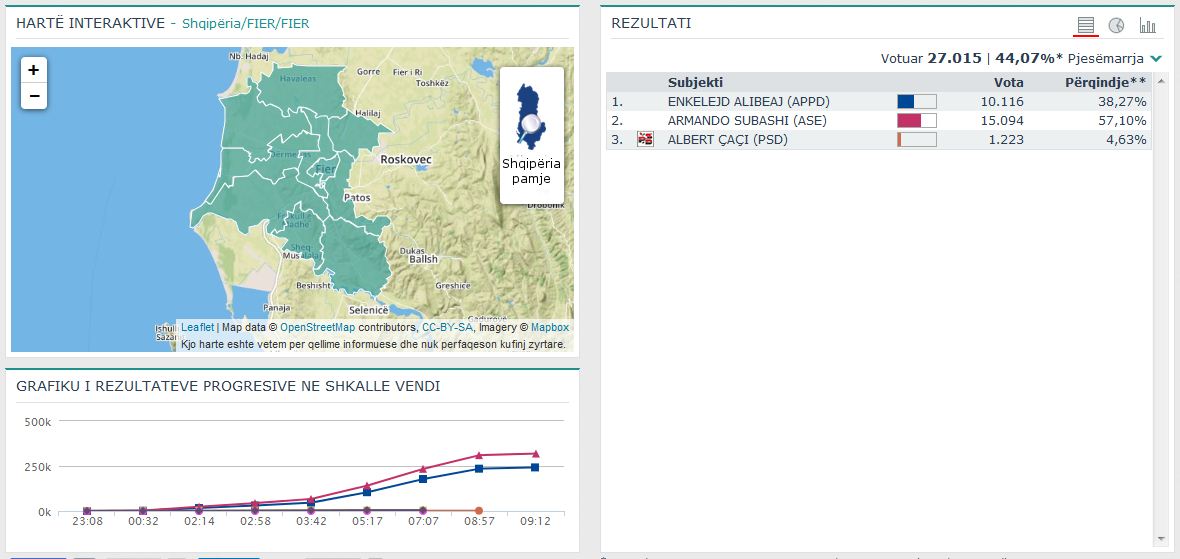
Task: Follow the Mapbox imagery link
Action: click(x=549, y=327)
